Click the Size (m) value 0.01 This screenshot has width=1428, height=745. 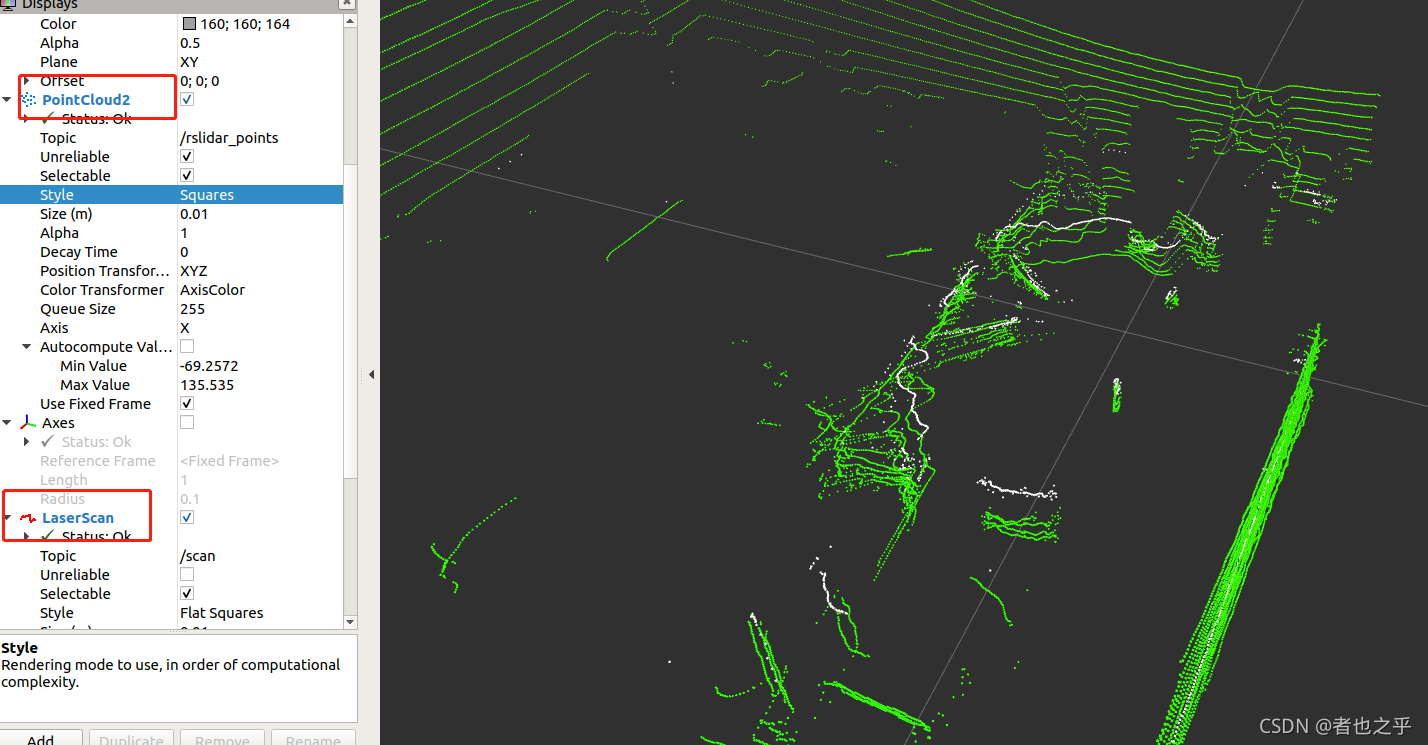pos(195,214)
